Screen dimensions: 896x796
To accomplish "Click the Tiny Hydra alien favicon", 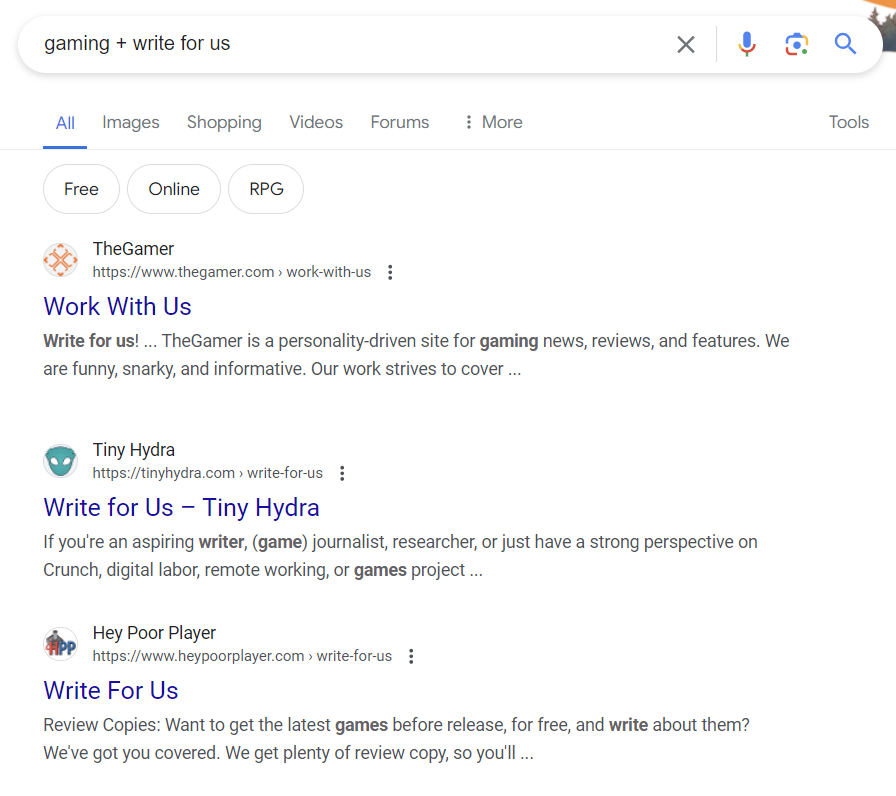I will coord(60,460).
